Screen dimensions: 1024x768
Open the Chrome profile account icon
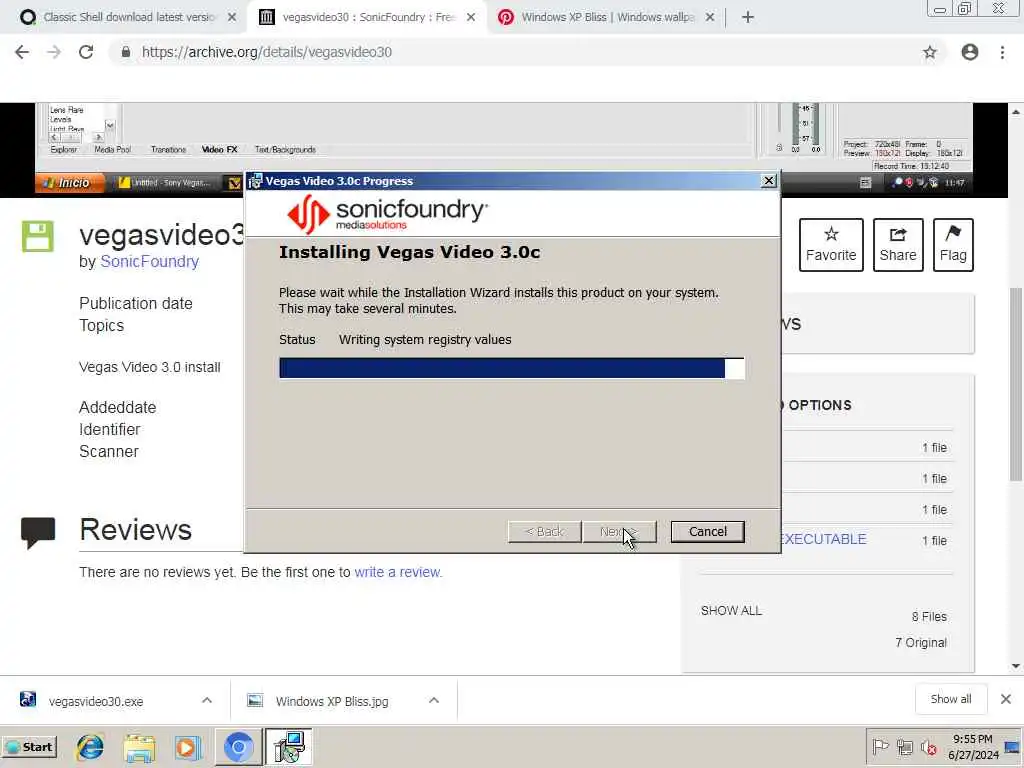point(970,52)
